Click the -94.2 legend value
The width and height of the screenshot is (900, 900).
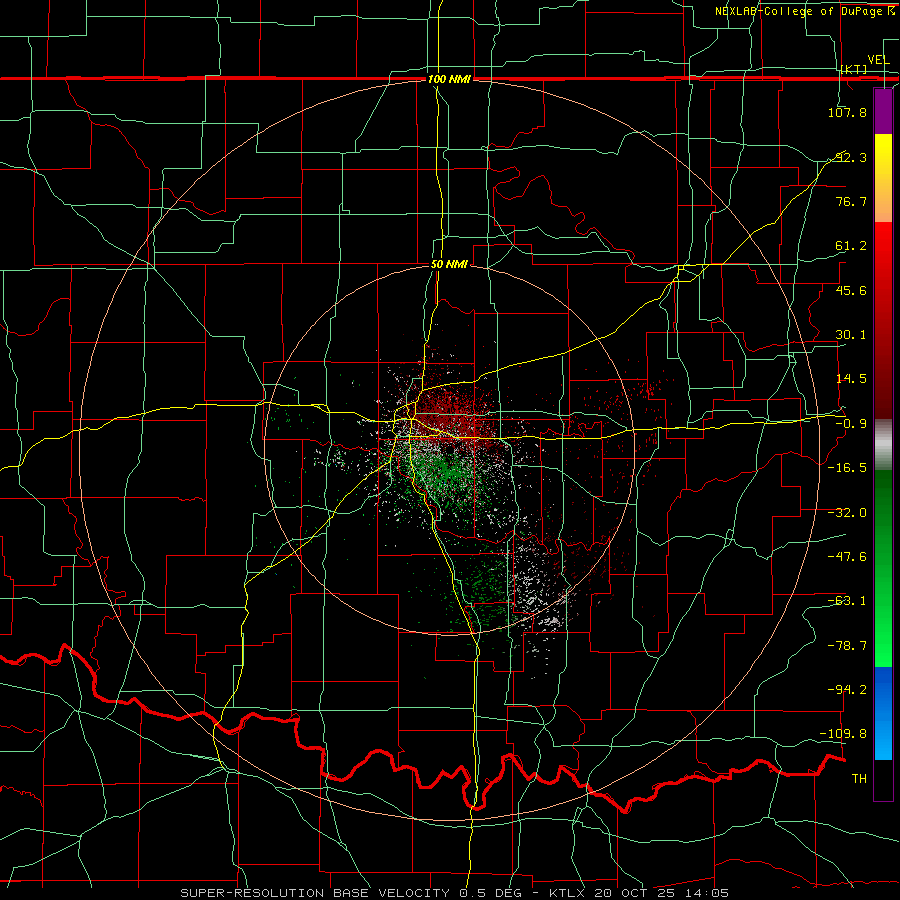coord(847,689)
